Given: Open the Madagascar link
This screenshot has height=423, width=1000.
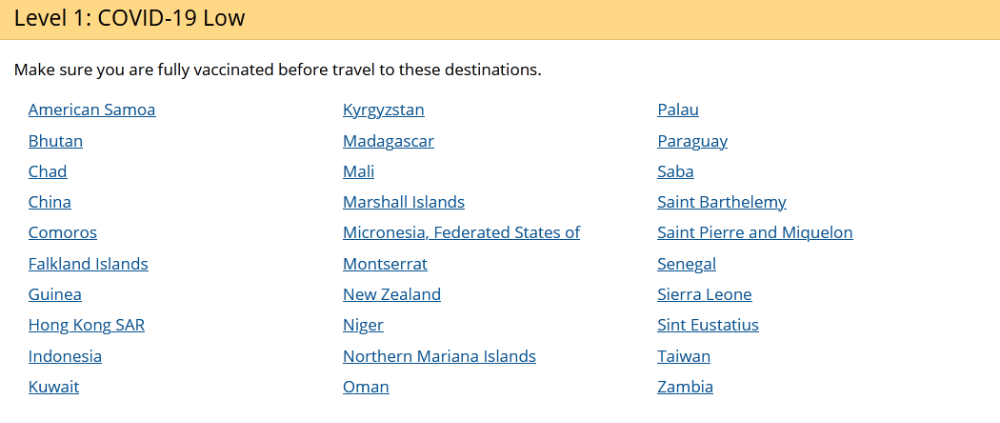Looking at the screenshot, I should click(388, 141).
